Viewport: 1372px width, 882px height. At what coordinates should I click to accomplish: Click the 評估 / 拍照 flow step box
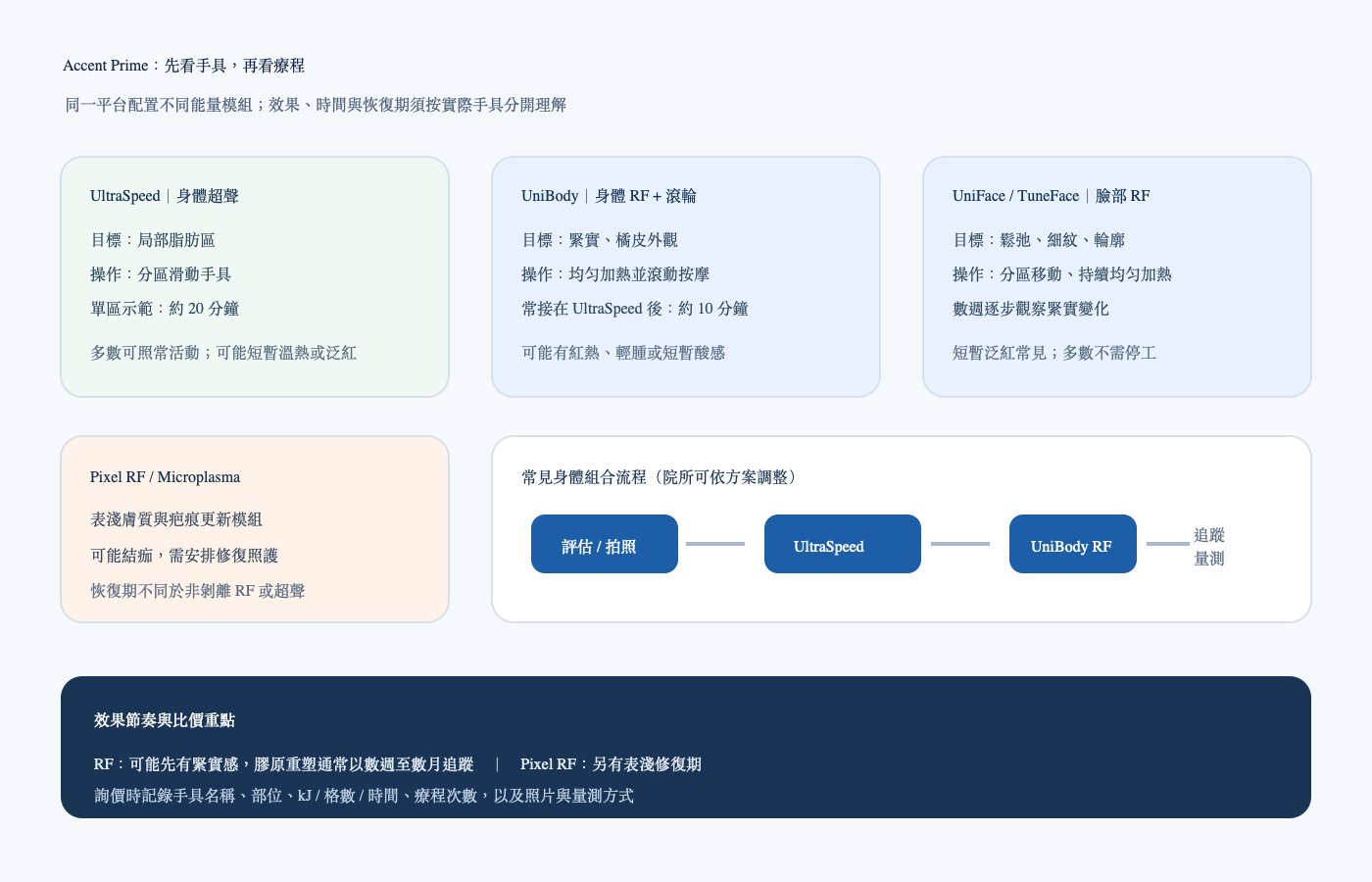pos(605,544)
